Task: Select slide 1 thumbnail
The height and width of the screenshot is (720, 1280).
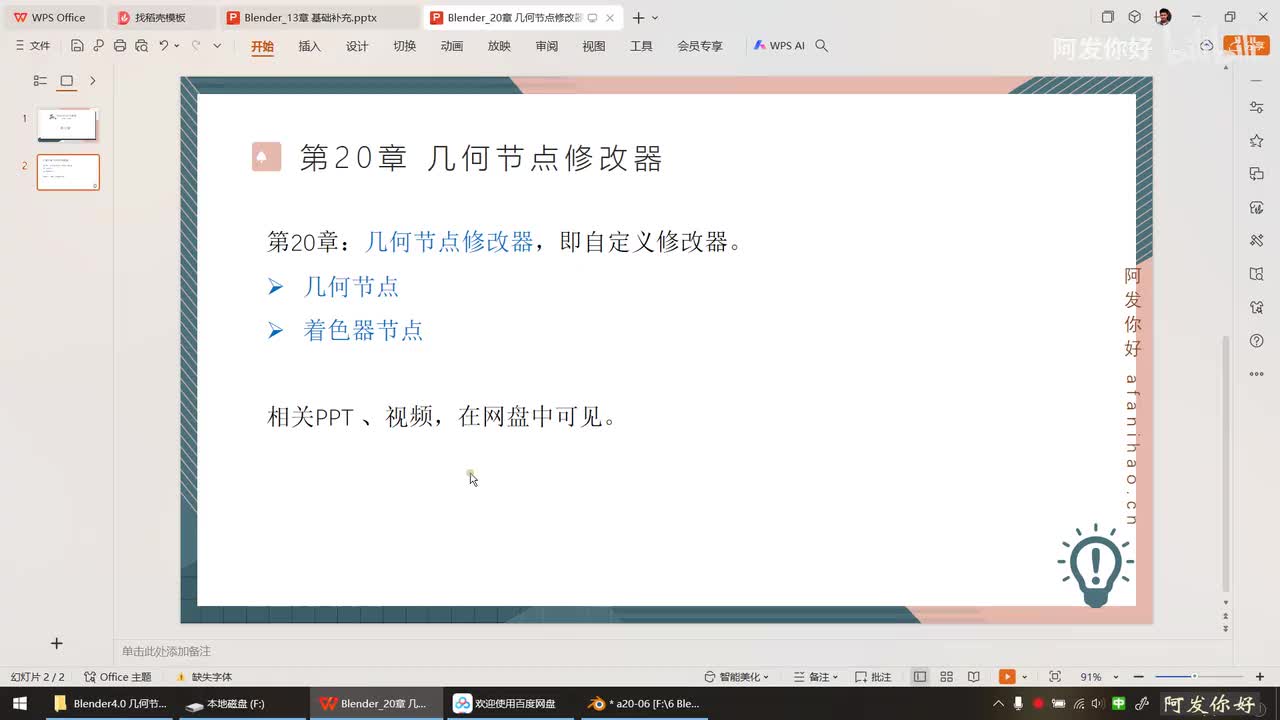Action: click(67, 125)
